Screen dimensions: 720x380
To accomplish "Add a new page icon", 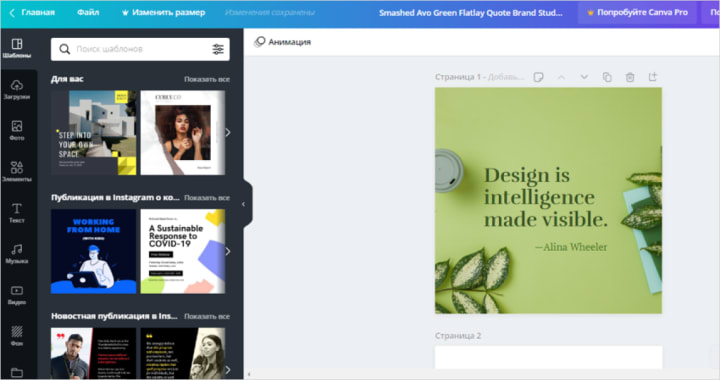I will [x=653, y=77].
